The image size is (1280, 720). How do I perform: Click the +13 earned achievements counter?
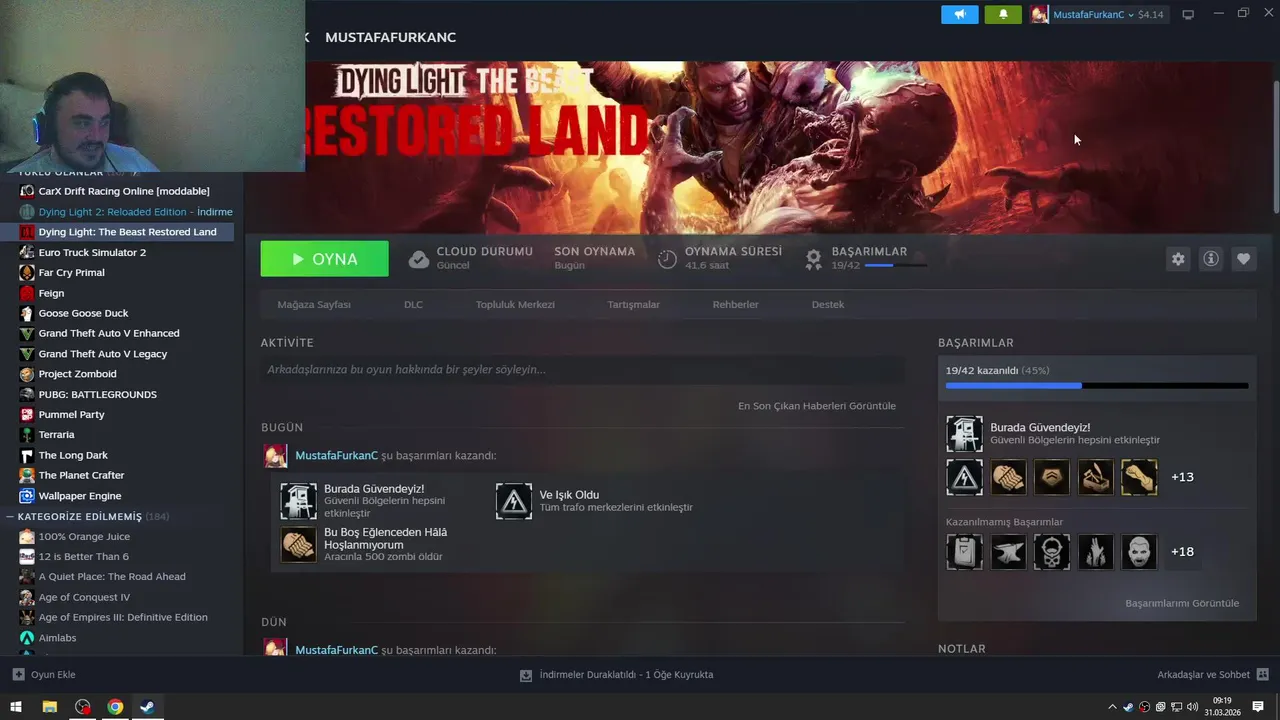tap(1182, 477)
